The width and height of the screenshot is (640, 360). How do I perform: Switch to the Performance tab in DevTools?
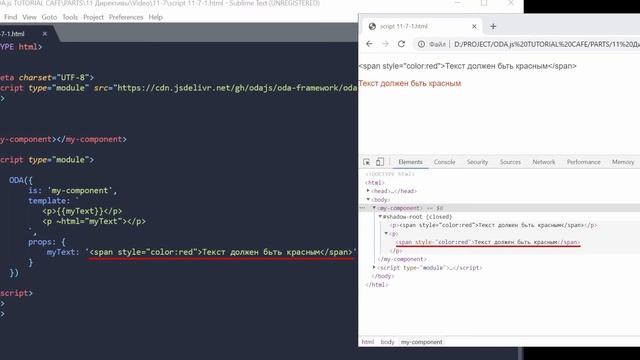pos(583,162)
